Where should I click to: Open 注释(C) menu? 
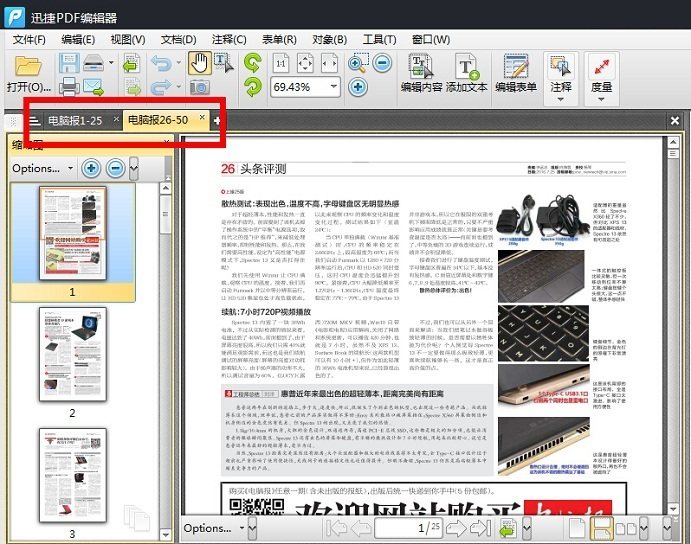tap(229, 40)
